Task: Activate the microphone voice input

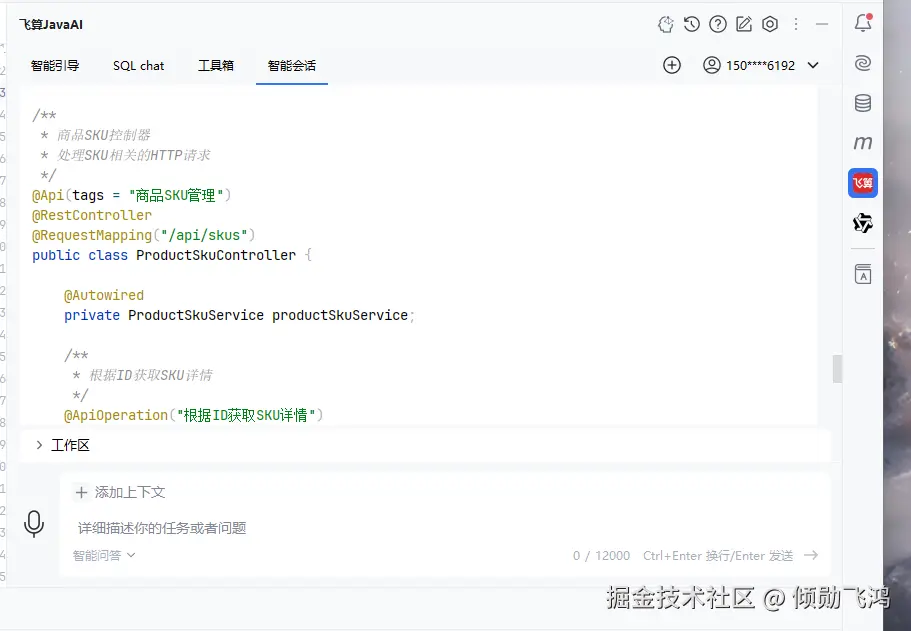Action: click(34, 524)
